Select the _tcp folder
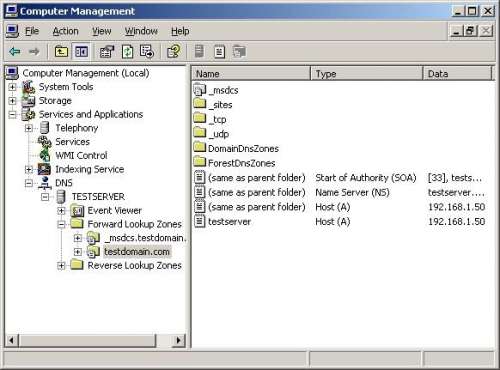Screen dimensions: 500x370 point(217,120)
